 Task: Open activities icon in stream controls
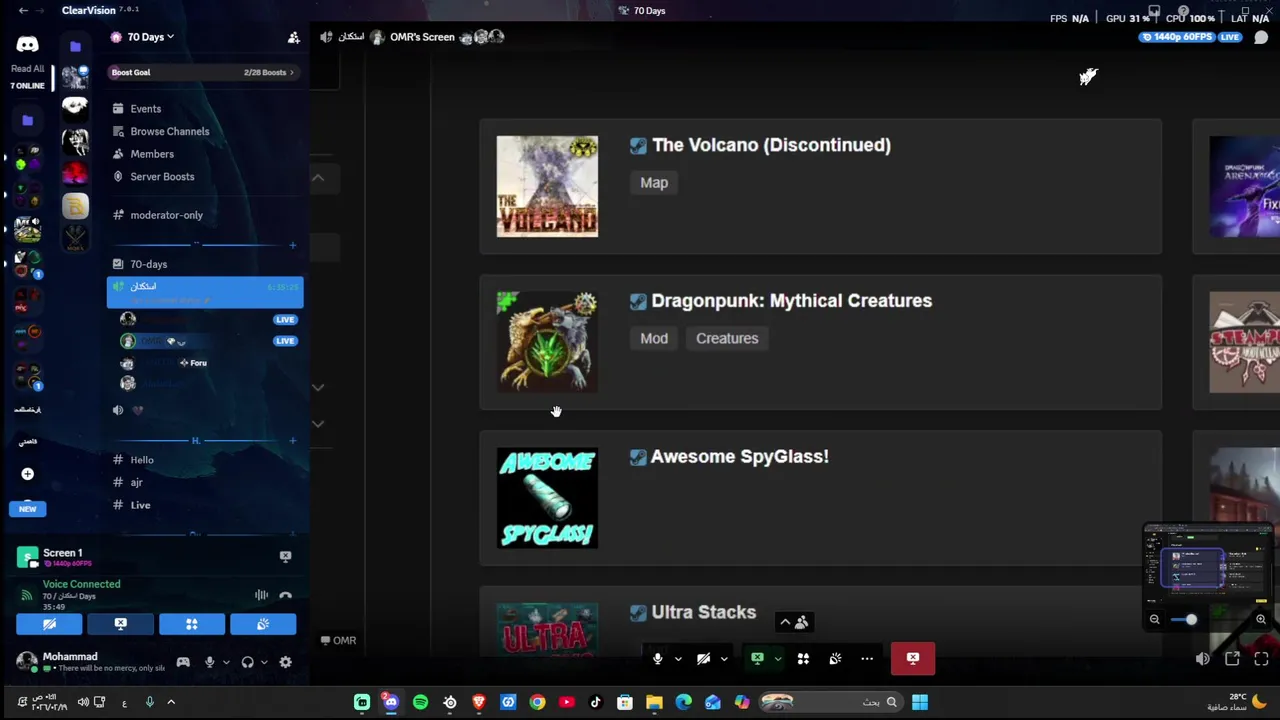(x=803, y=659)
